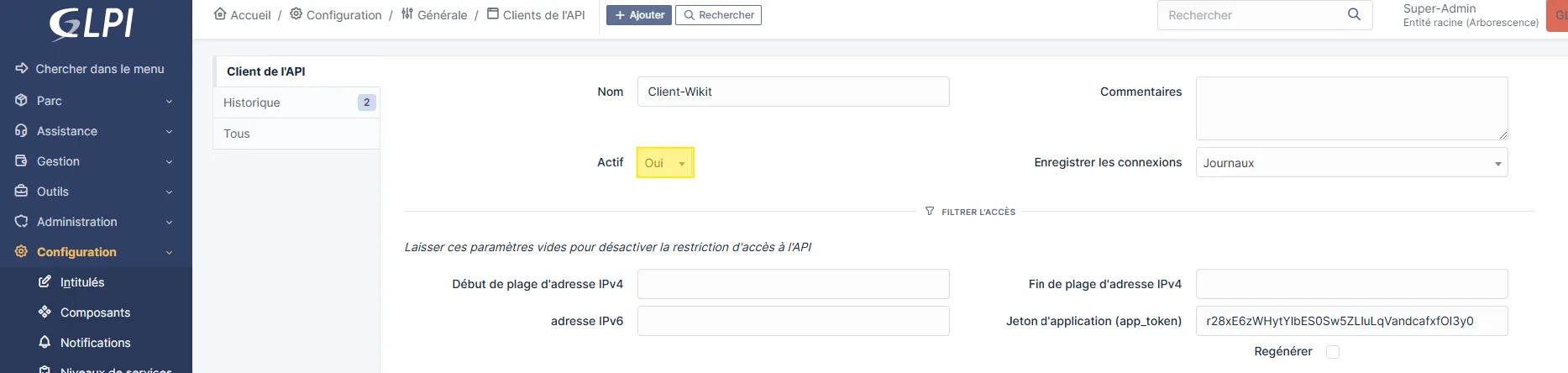Click the GLPI logo

[92, 24]
